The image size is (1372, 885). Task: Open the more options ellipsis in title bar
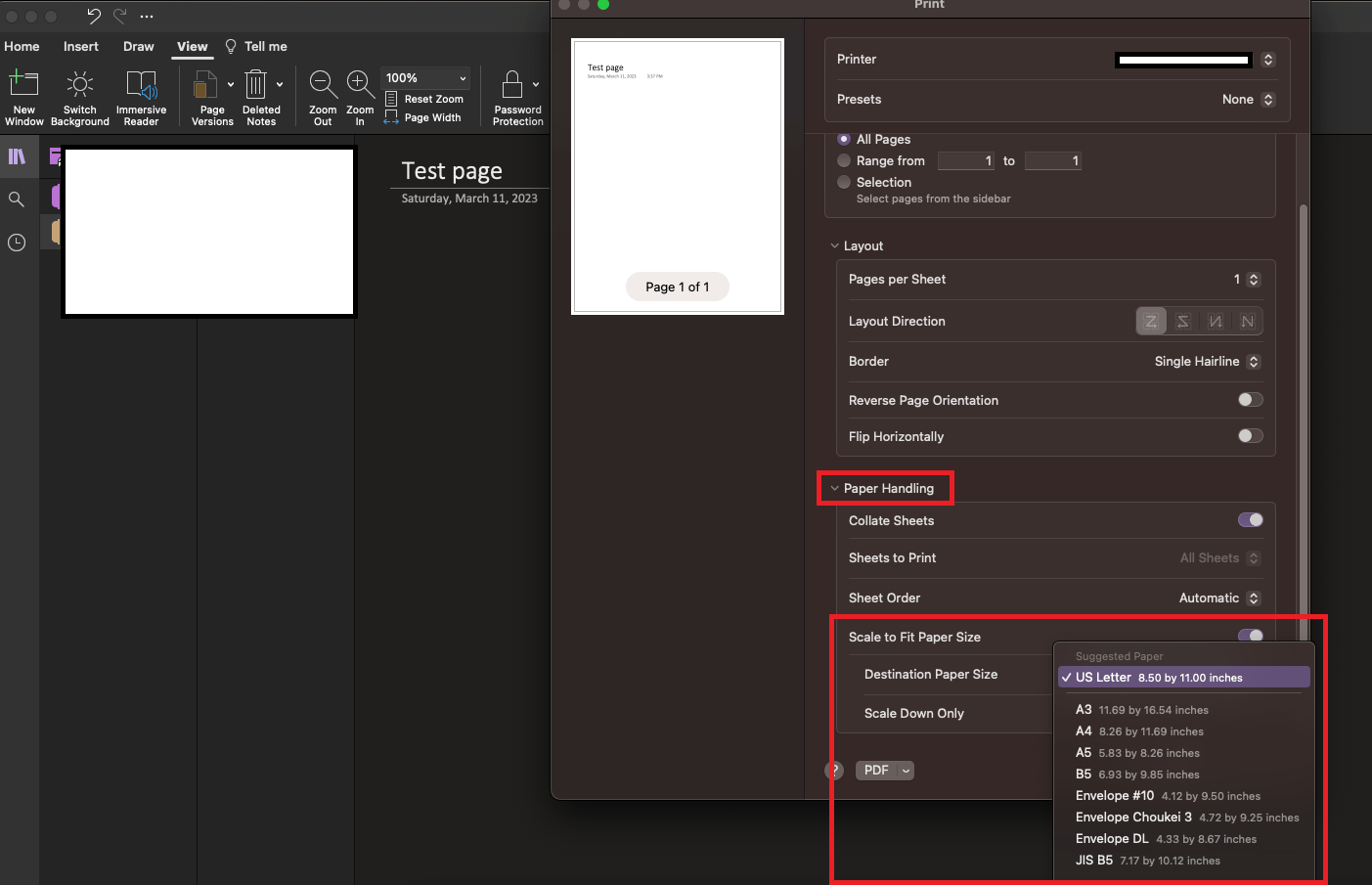147,17
